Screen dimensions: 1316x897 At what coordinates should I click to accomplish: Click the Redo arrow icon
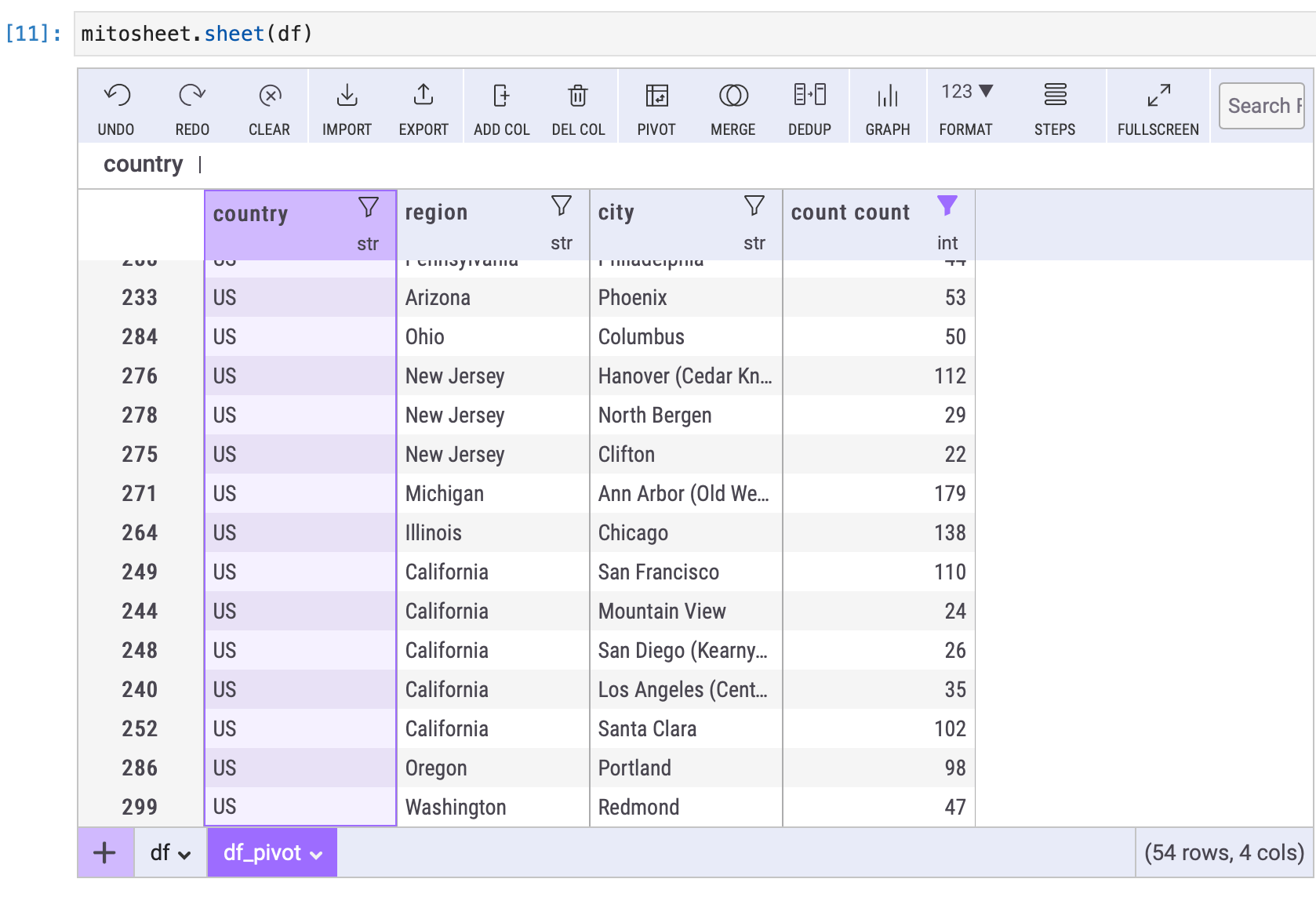(192, 96)
